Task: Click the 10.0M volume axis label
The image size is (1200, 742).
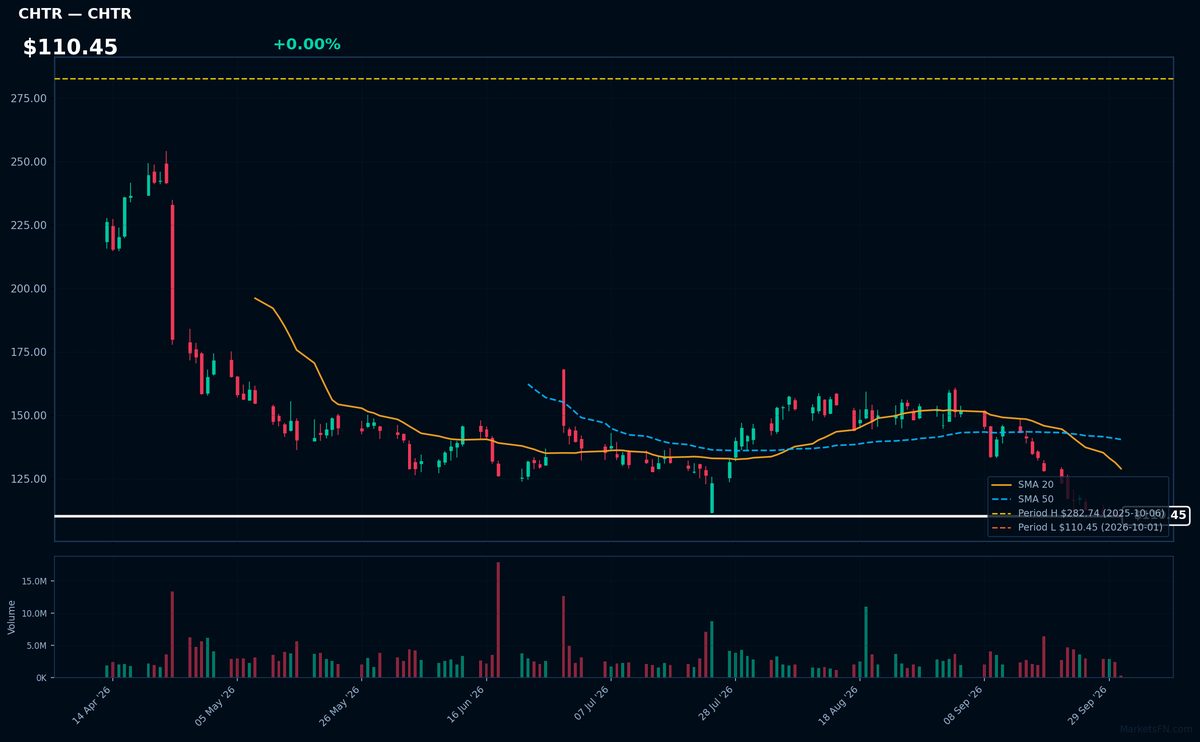Action: [33, 613]
